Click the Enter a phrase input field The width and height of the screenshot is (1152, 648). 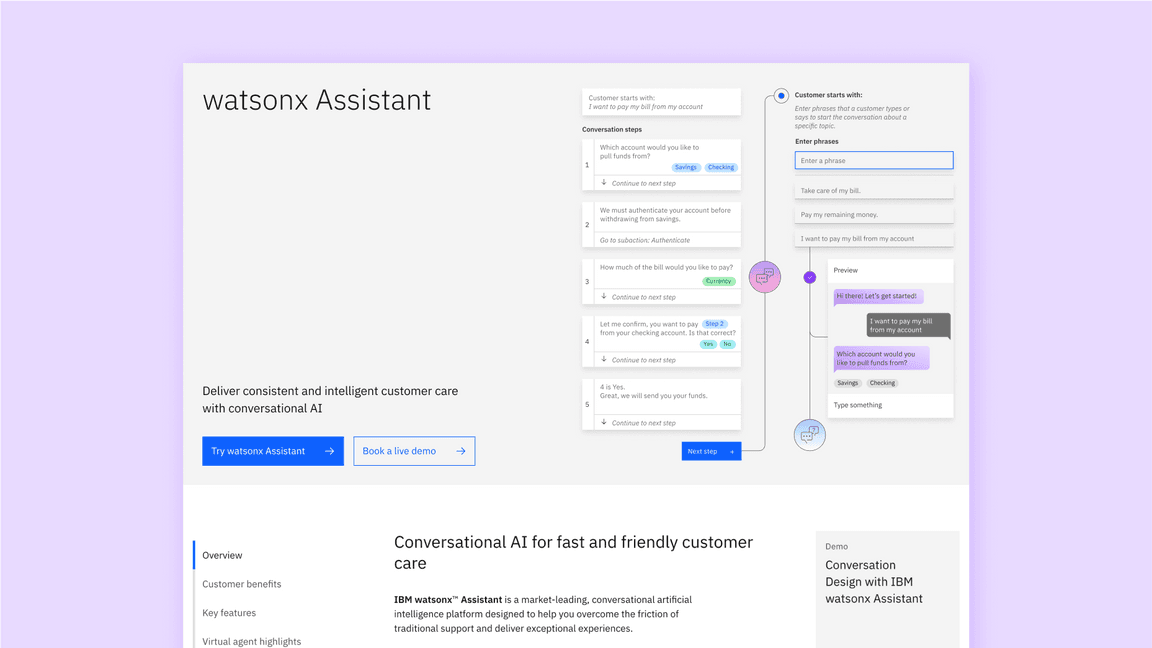pos(873,160)
